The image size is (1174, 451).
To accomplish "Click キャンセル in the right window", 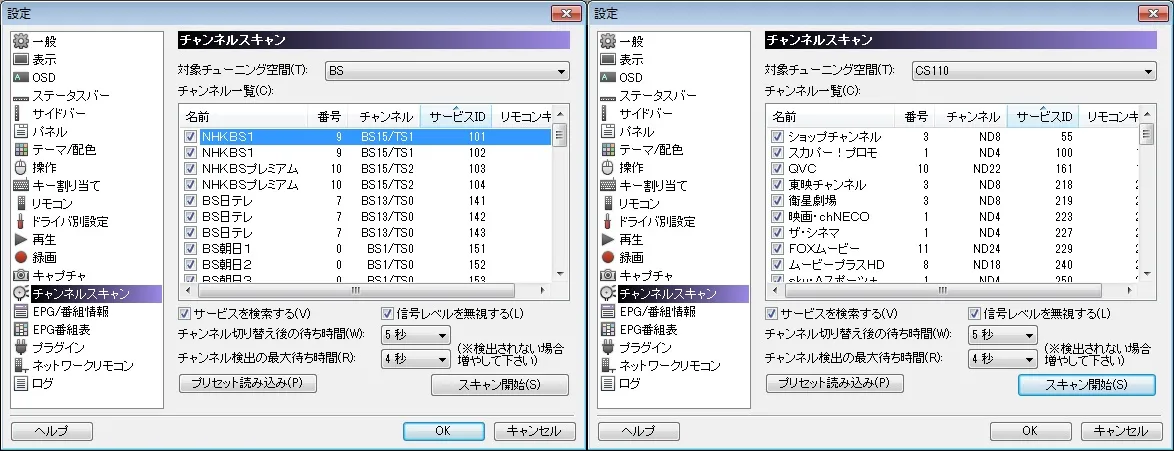I will pyautogui.click(x=1121, y=431).
